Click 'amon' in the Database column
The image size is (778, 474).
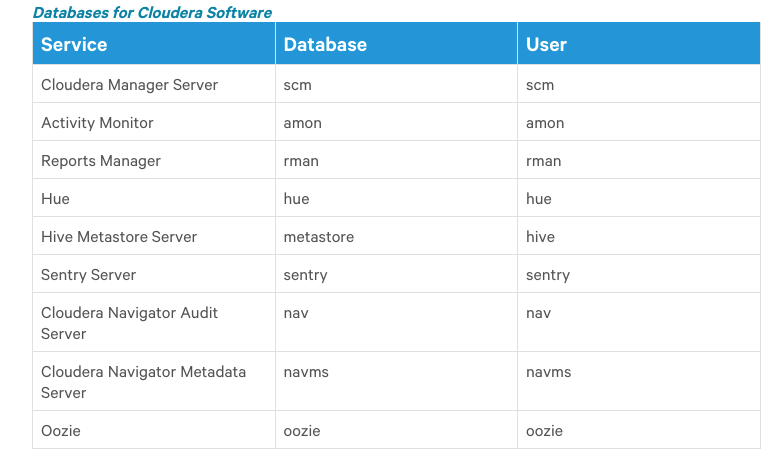[302, 123]
